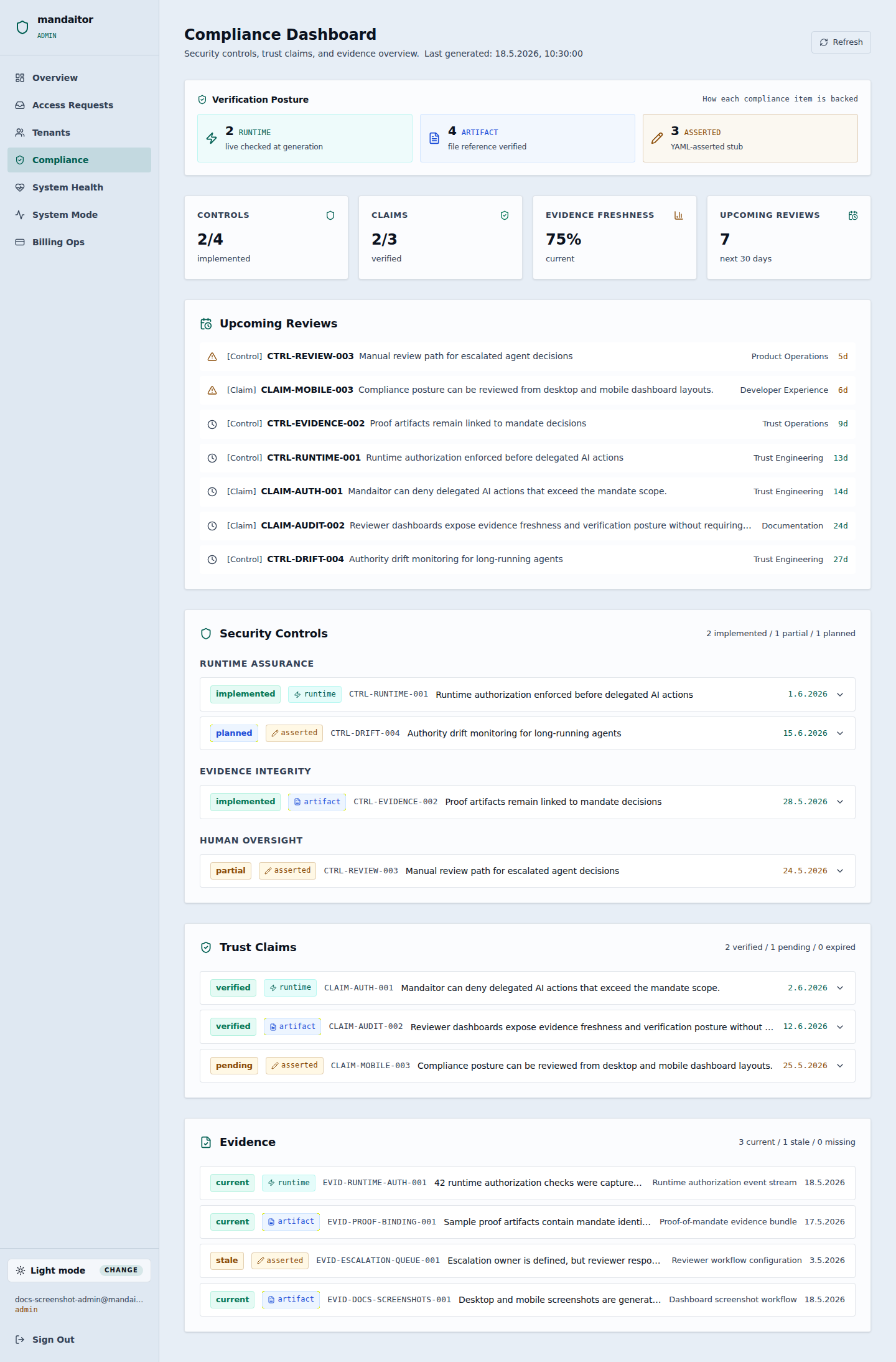The height and width of the screenshot is (1362, 896).
Task: Click '2 implemented / 1 partial / 1 planned' summary
Action: [780, 634]
